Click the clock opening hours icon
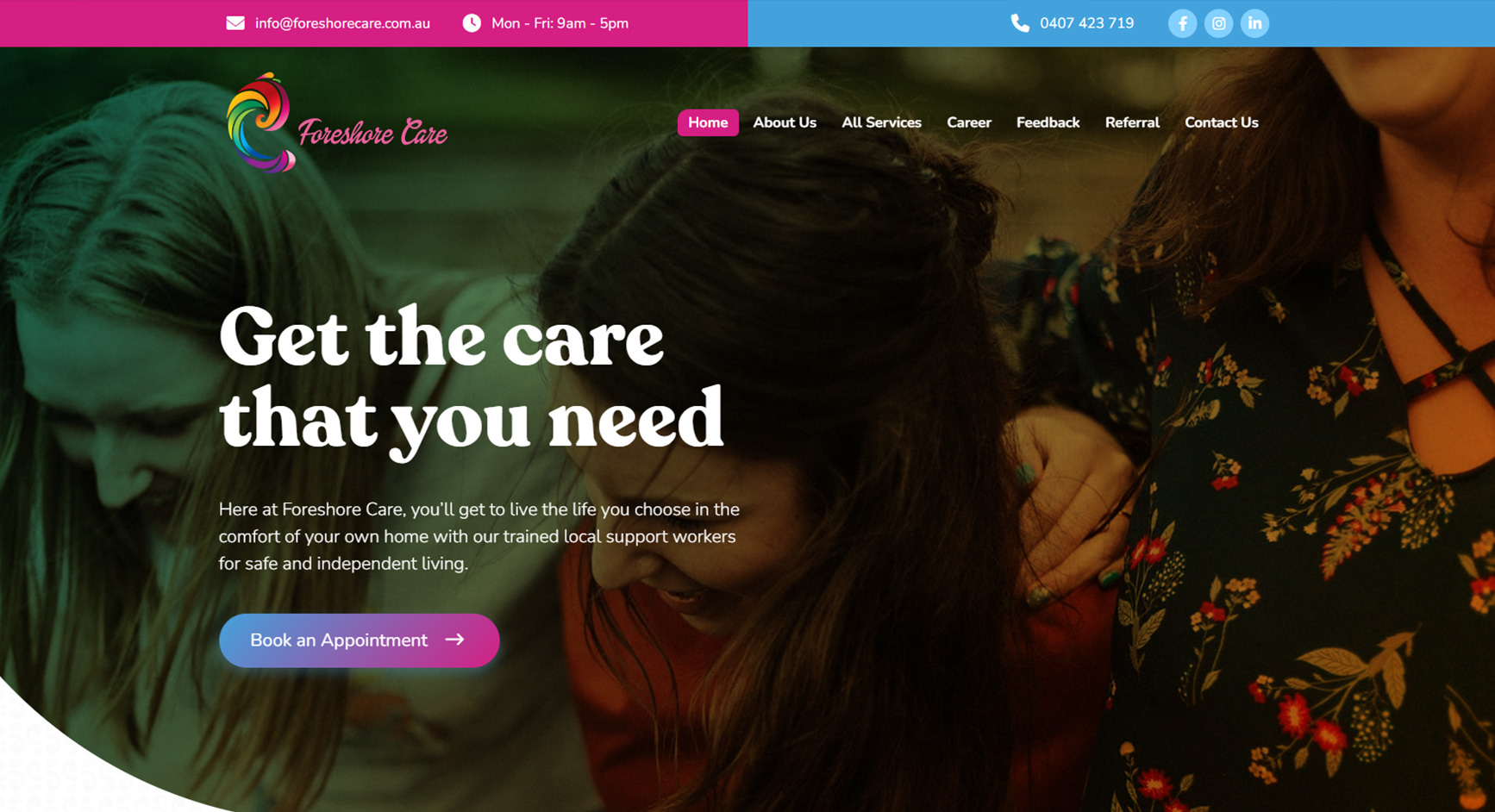This screenshot has height=812, width=1495. [x=472, y=23]
